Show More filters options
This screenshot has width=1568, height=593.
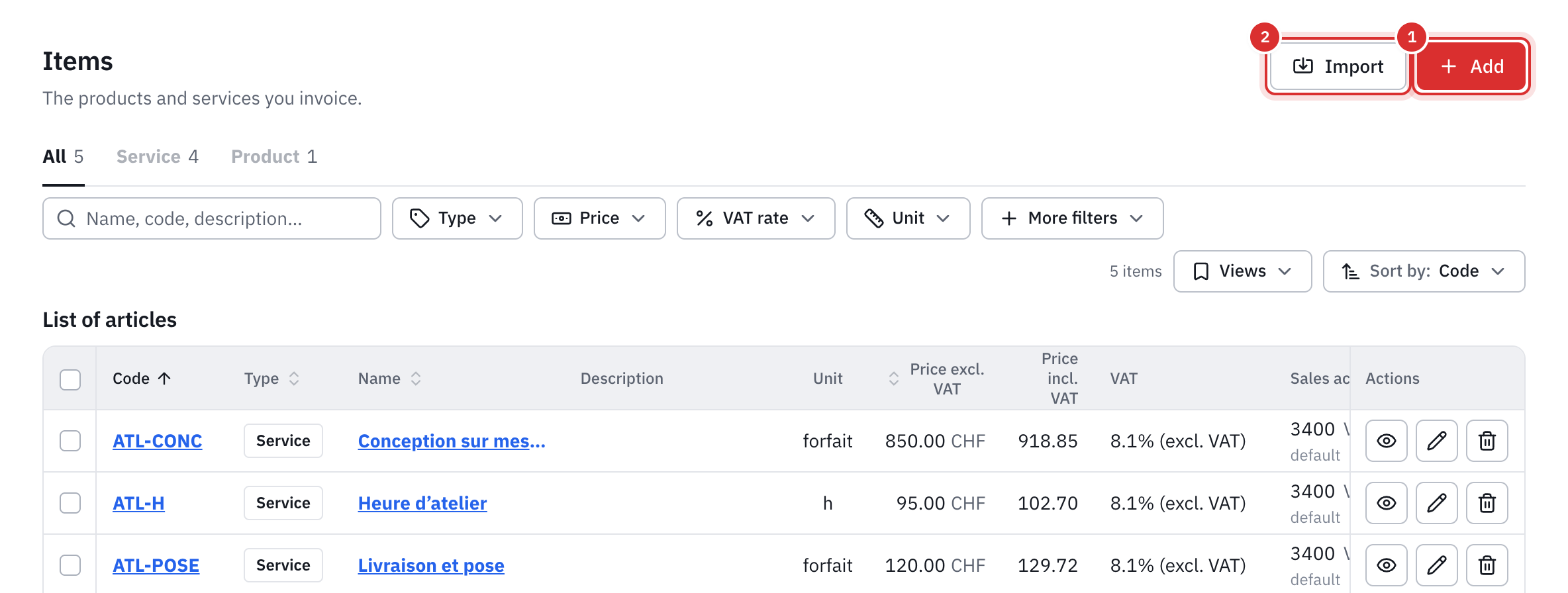(x=1072, y=218)
